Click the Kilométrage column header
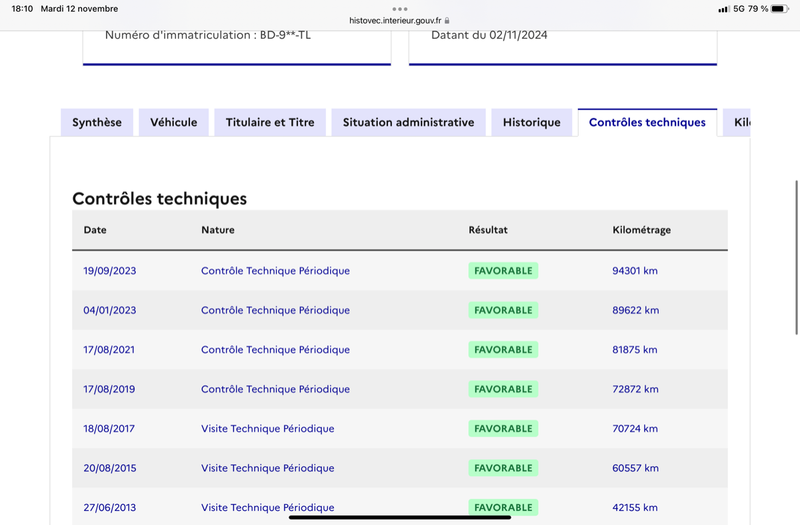 pos(641,230)
